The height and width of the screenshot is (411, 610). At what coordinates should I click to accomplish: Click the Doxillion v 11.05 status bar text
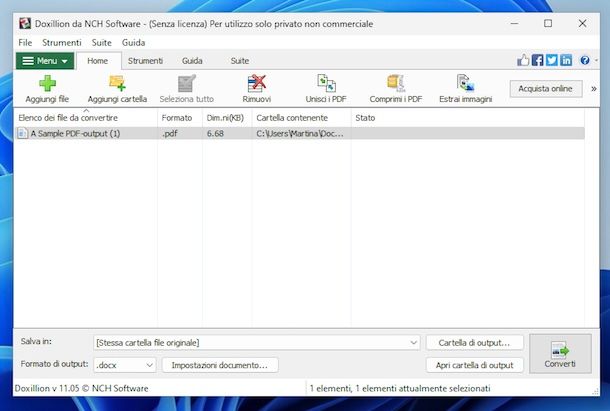(x=82, y=388)
